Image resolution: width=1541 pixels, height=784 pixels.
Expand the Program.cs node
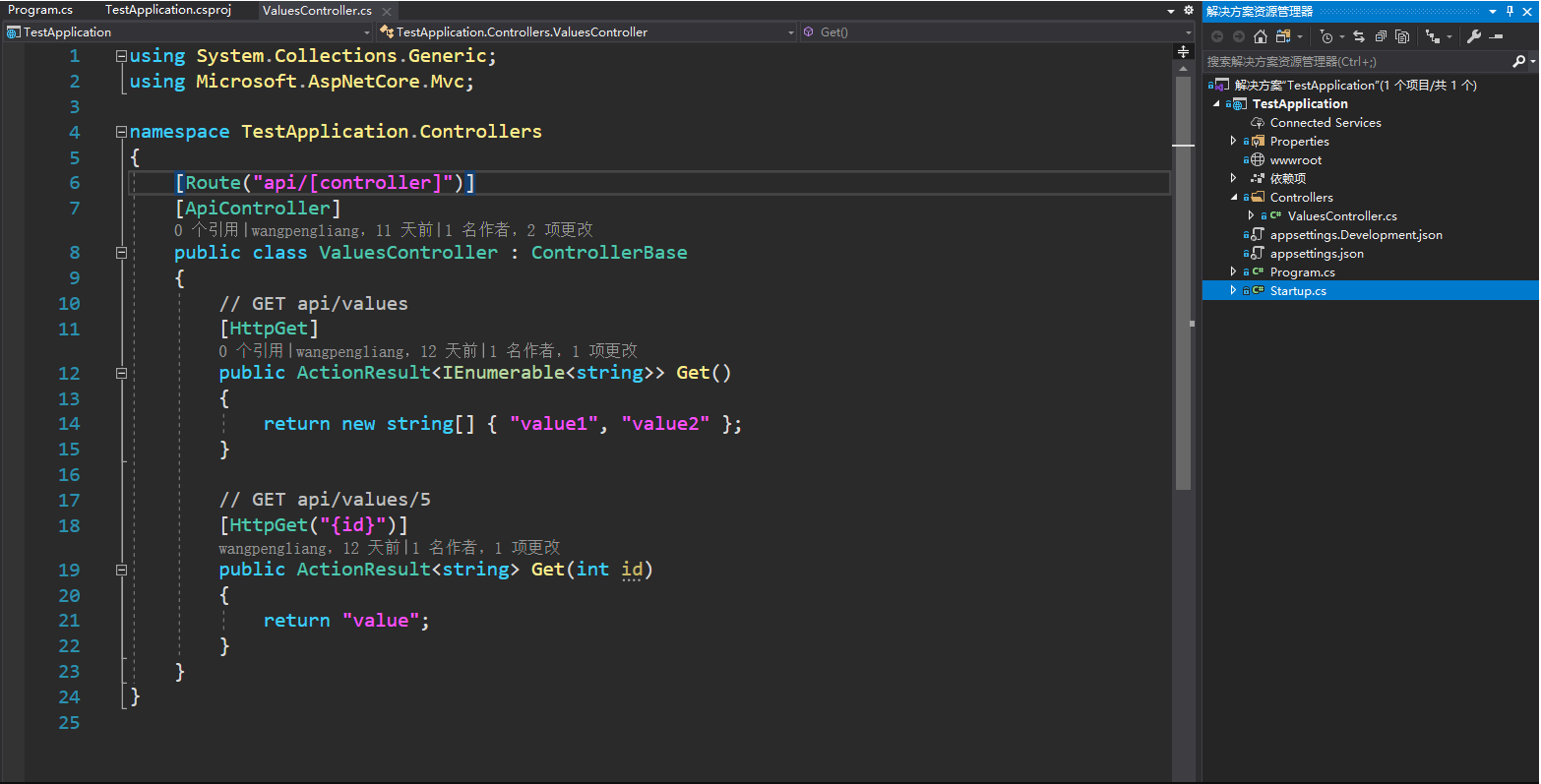(x=1234, y=271)
